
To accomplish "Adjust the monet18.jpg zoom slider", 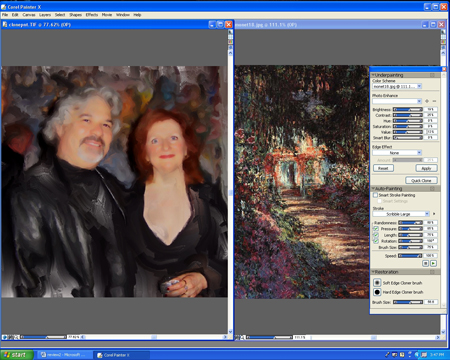I will (x=269, y=338).
